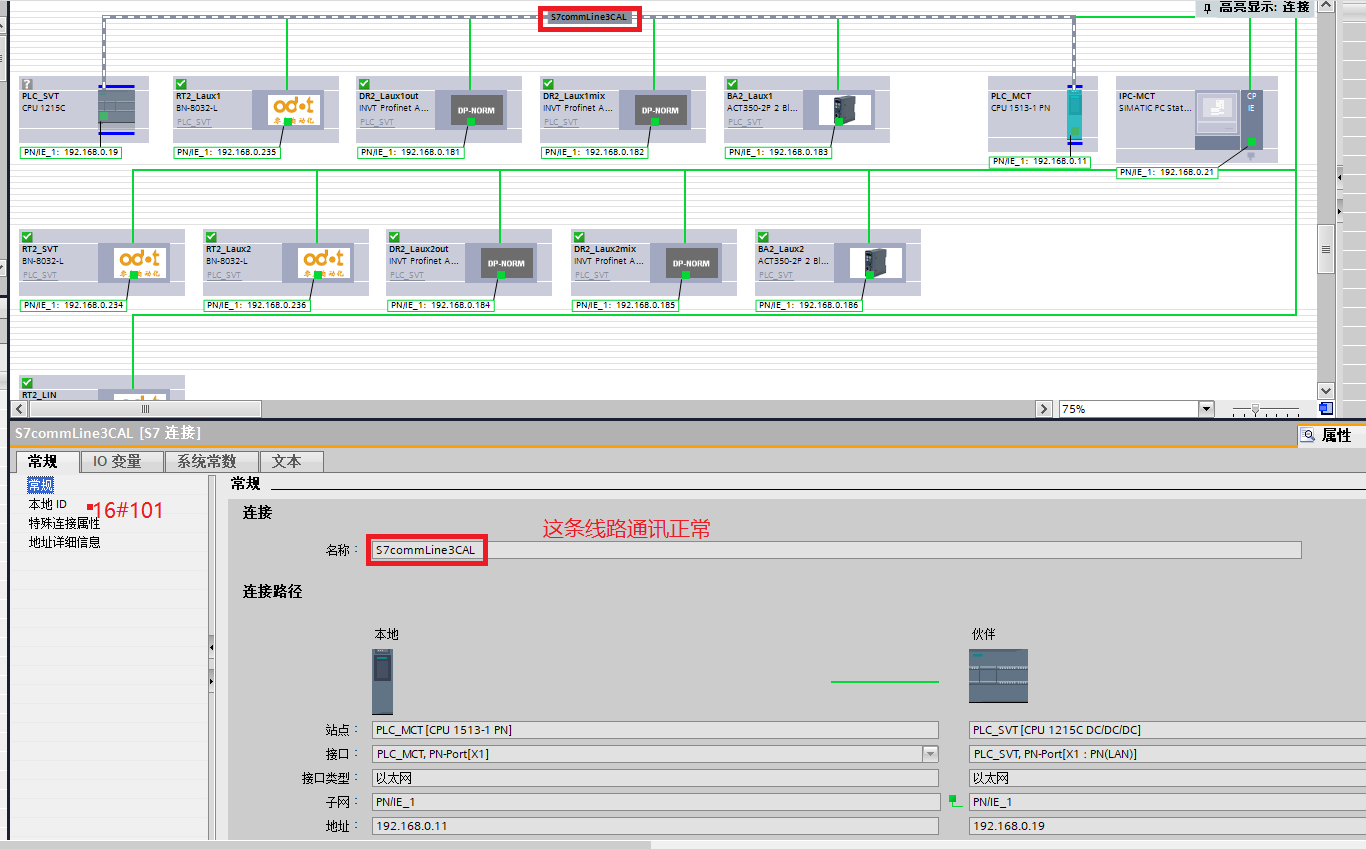The image size is (1366, 849).
Task: Open the 系统常数 tab
Action: click(x=207, y=461)
